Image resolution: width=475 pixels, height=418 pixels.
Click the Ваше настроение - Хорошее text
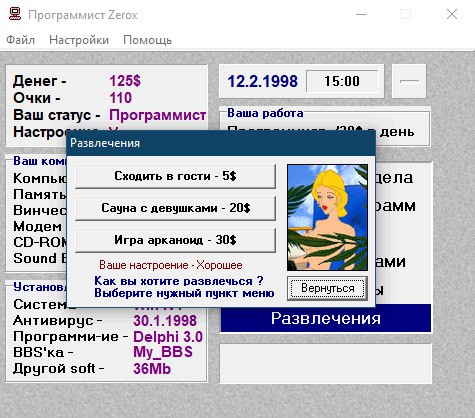pos(171,265)
